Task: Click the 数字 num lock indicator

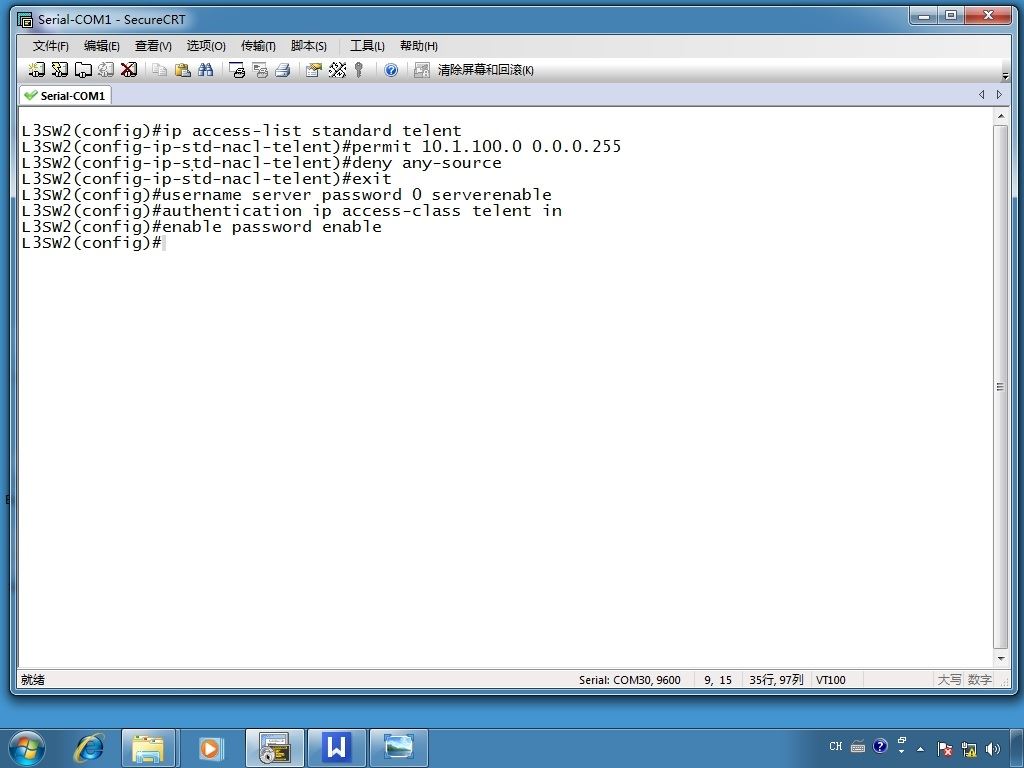Action: (x=980, y=680)
